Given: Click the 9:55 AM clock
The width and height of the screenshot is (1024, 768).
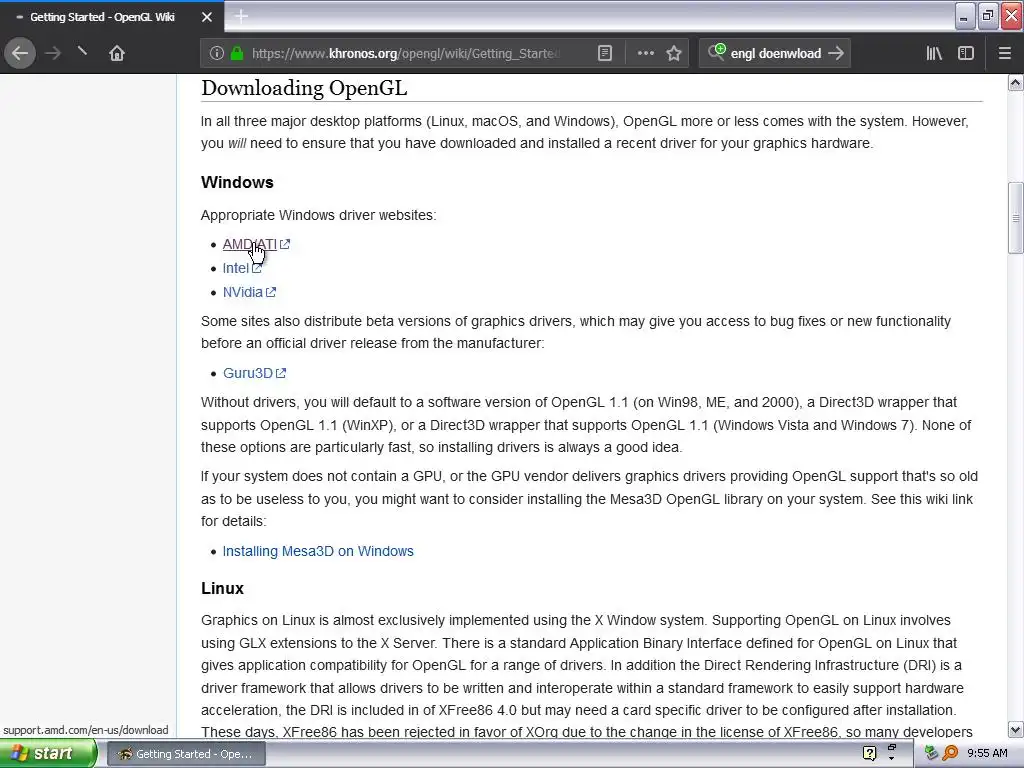Looking at the screenshot, I should coord(987,754).
